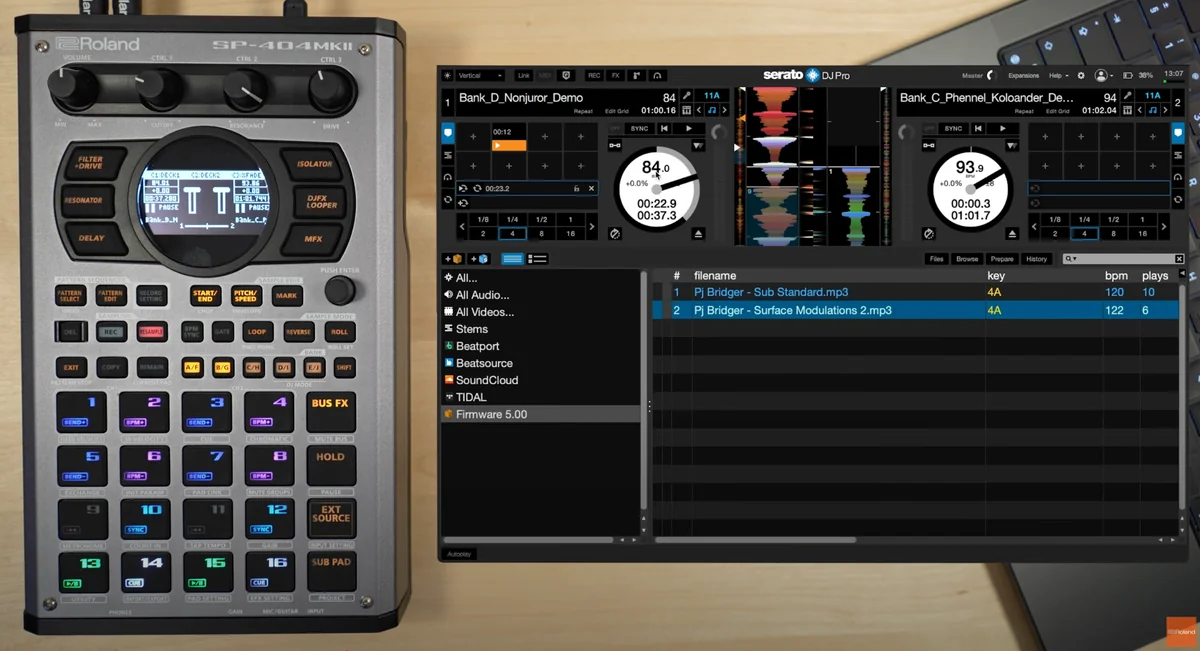Image resolution: width=1200 pixels, height=651 pixels.
Task: Toggle Repeat on deck 2
Action: tap(1024, 111)
